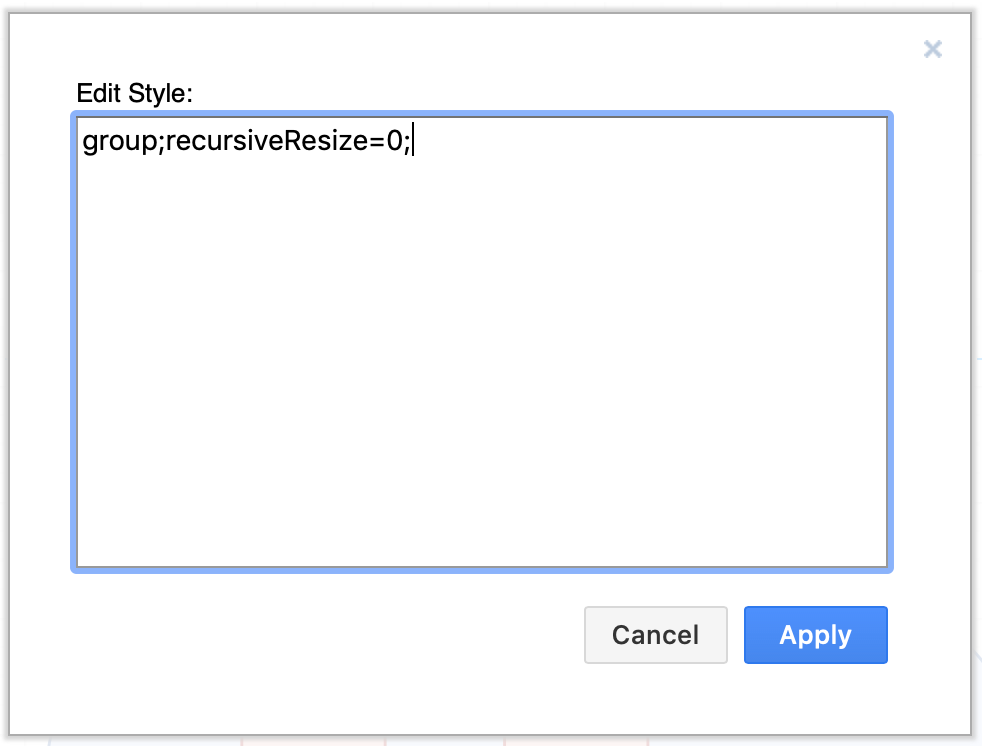Select the Edit Style label
This screenshot has width=982, height=746.
coord(133,92)
